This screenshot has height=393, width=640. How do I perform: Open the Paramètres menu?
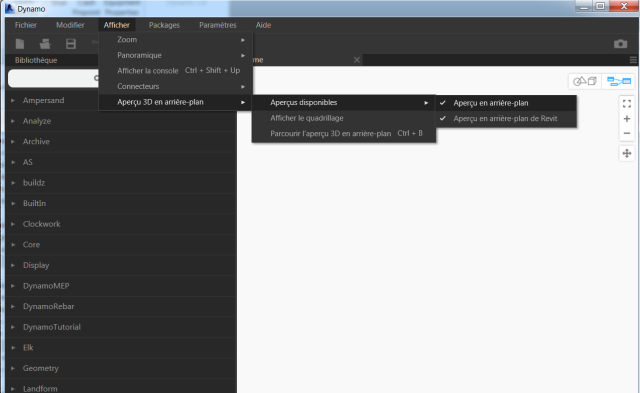click(218, 25)
